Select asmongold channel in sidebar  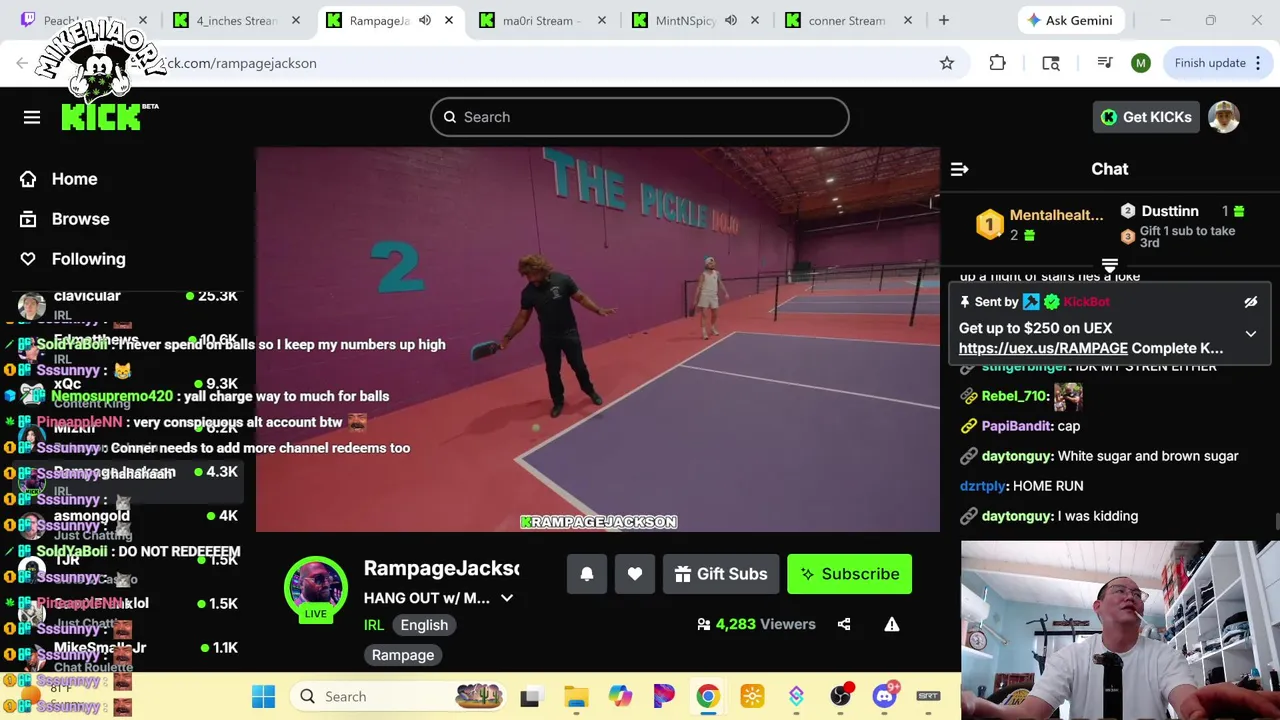[126, 524]
